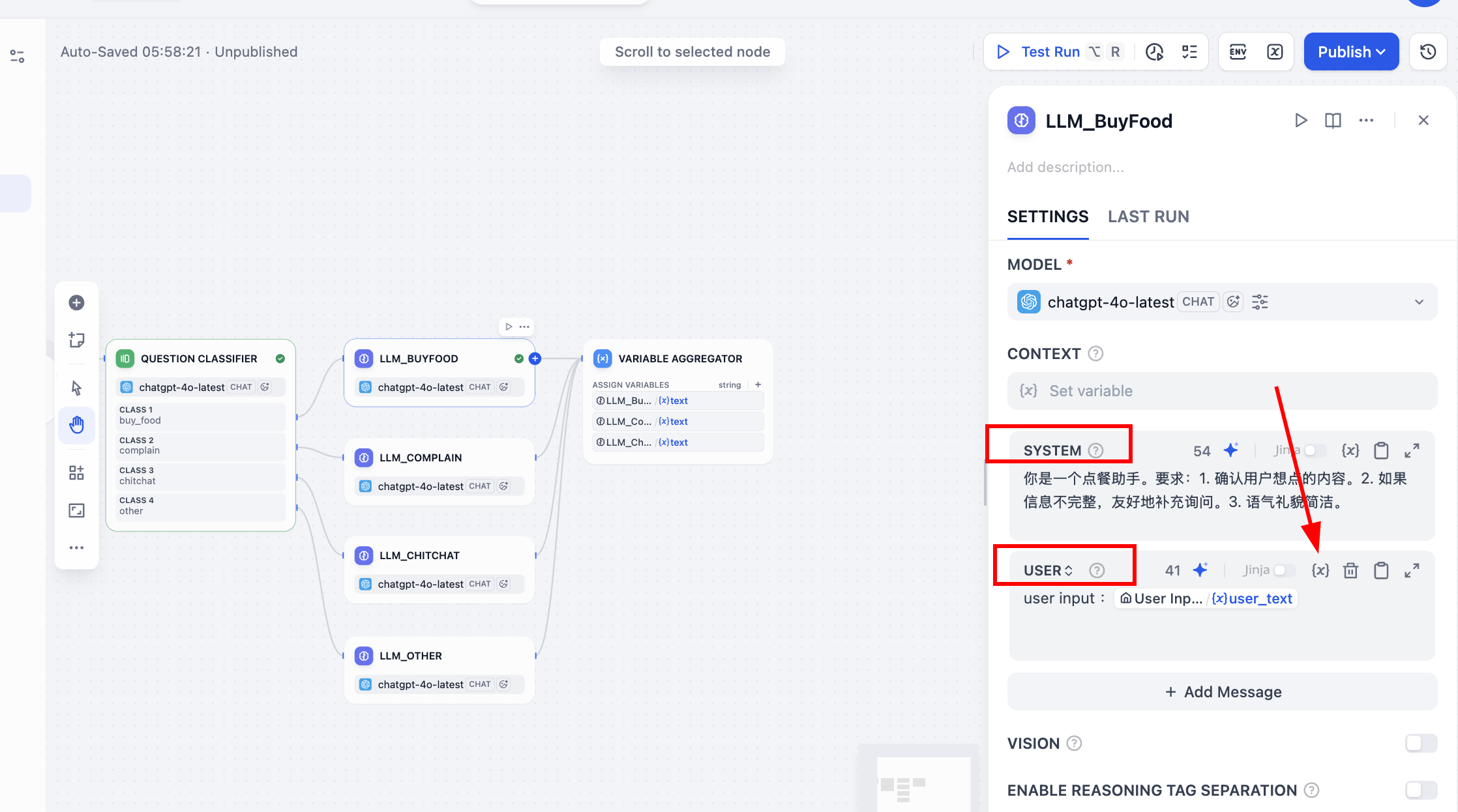
Task: Switch to the LAST RUN tab
Action: click(x=1148, y=216)
